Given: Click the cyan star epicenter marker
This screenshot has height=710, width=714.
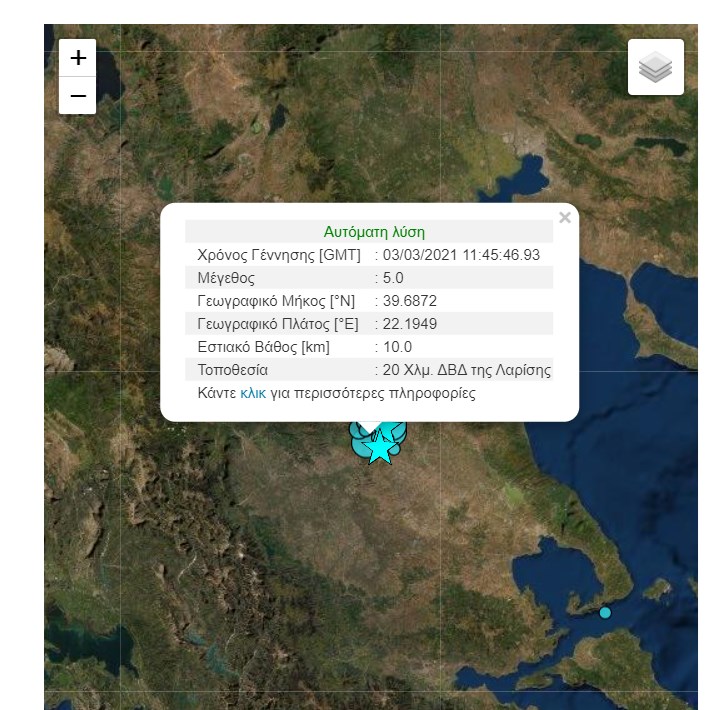Looking at the screenshot, I should coord(379,449).
